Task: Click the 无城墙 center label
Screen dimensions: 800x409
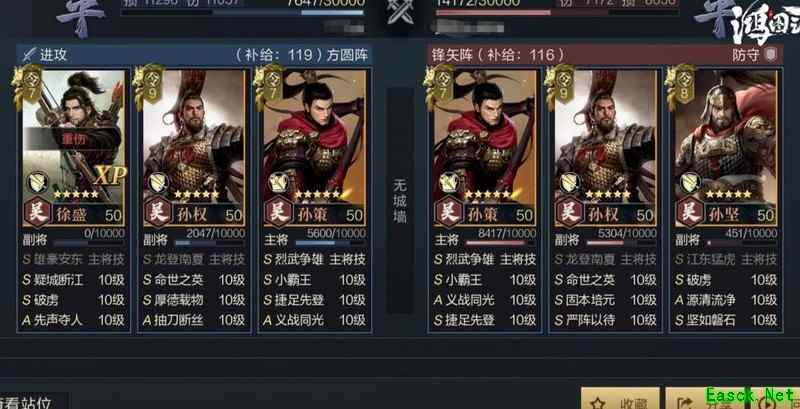Action: pos(401,201)
